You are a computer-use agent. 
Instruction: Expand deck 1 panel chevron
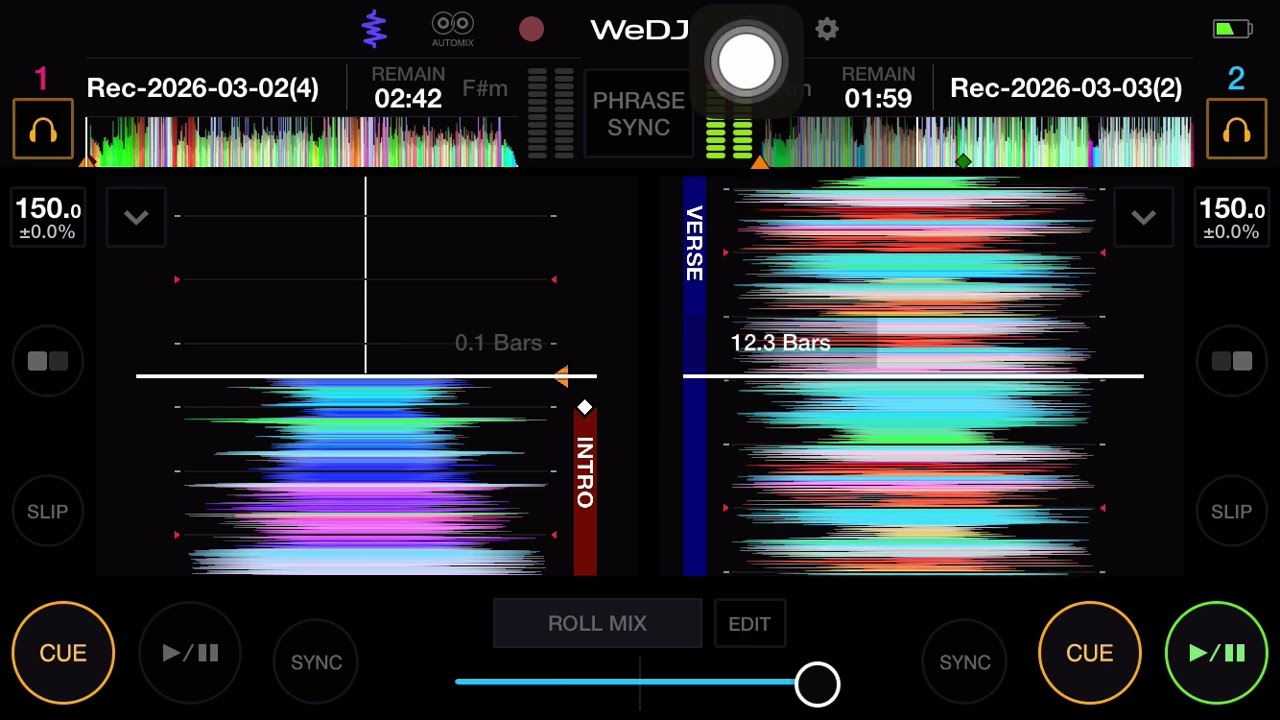(136, 217)
